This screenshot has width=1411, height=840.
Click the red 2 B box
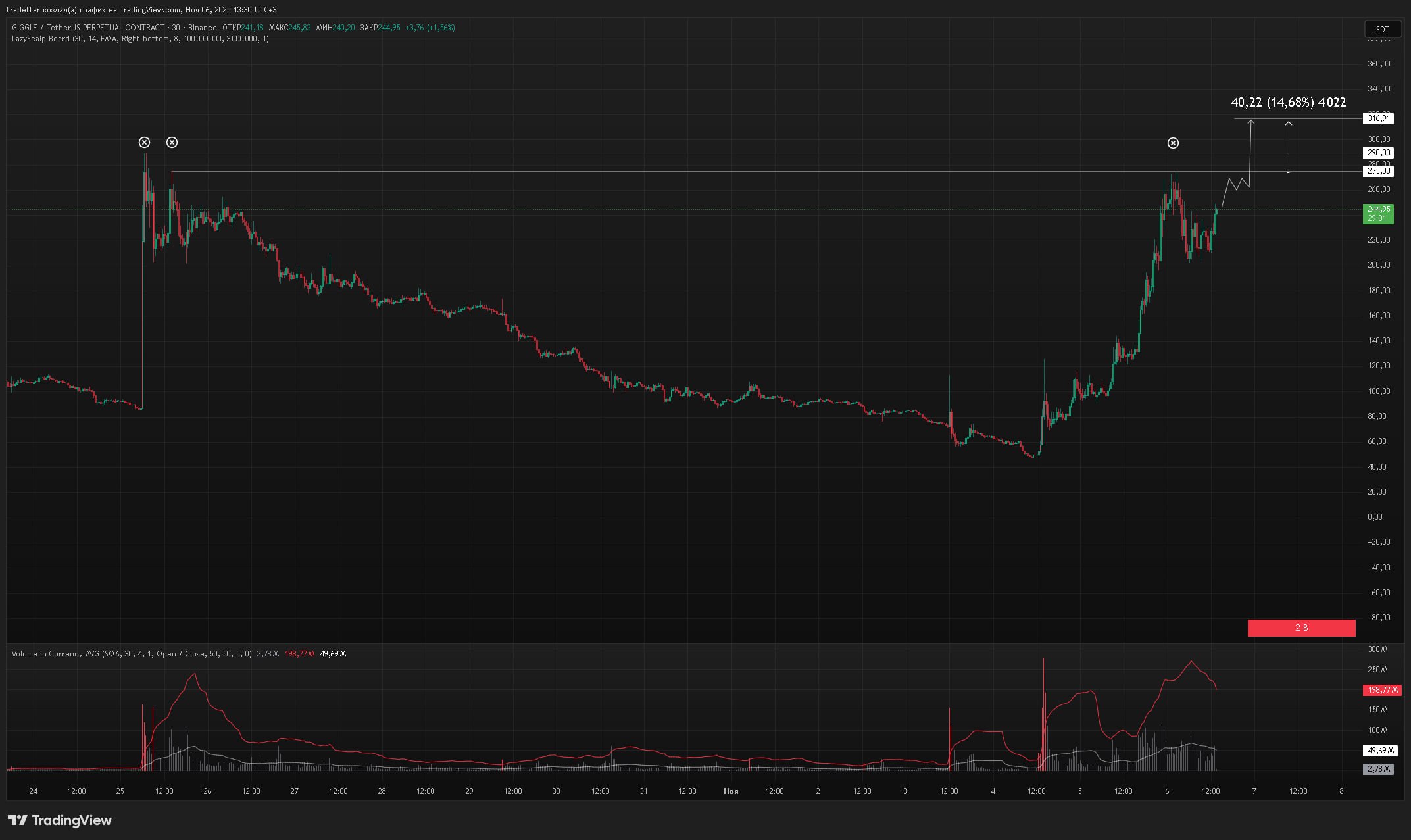coord(1301,628)
